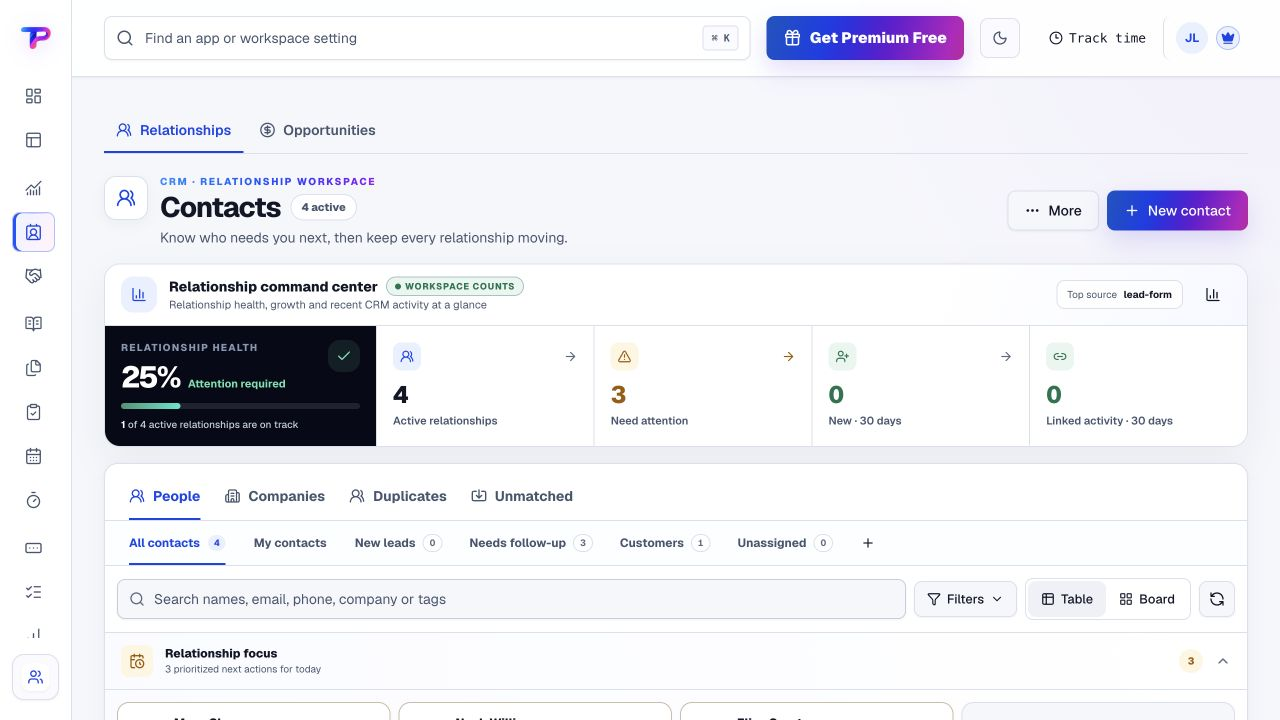Show the Needs follow-up view
1280x720 pixels.
[531, 543]
